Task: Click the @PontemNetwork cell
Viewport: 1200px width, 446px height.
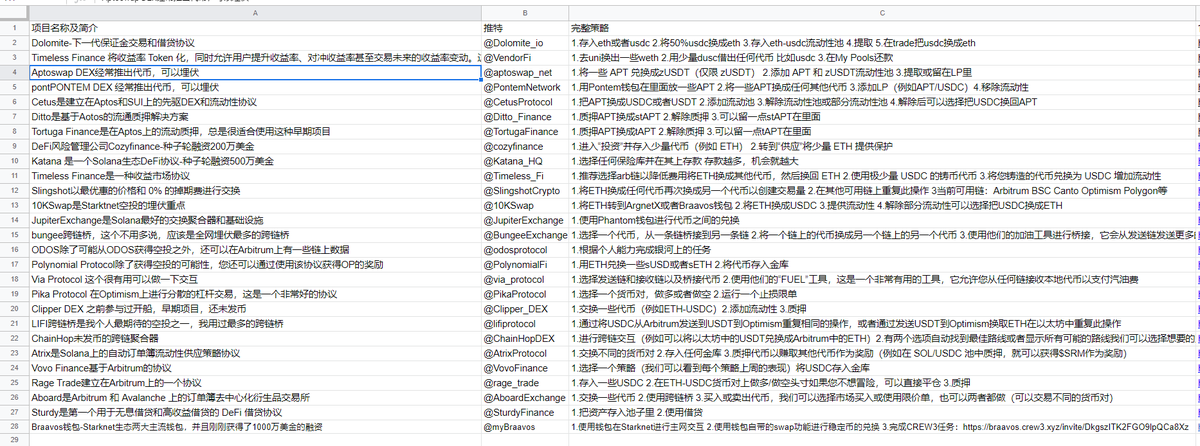Action: 524,87
